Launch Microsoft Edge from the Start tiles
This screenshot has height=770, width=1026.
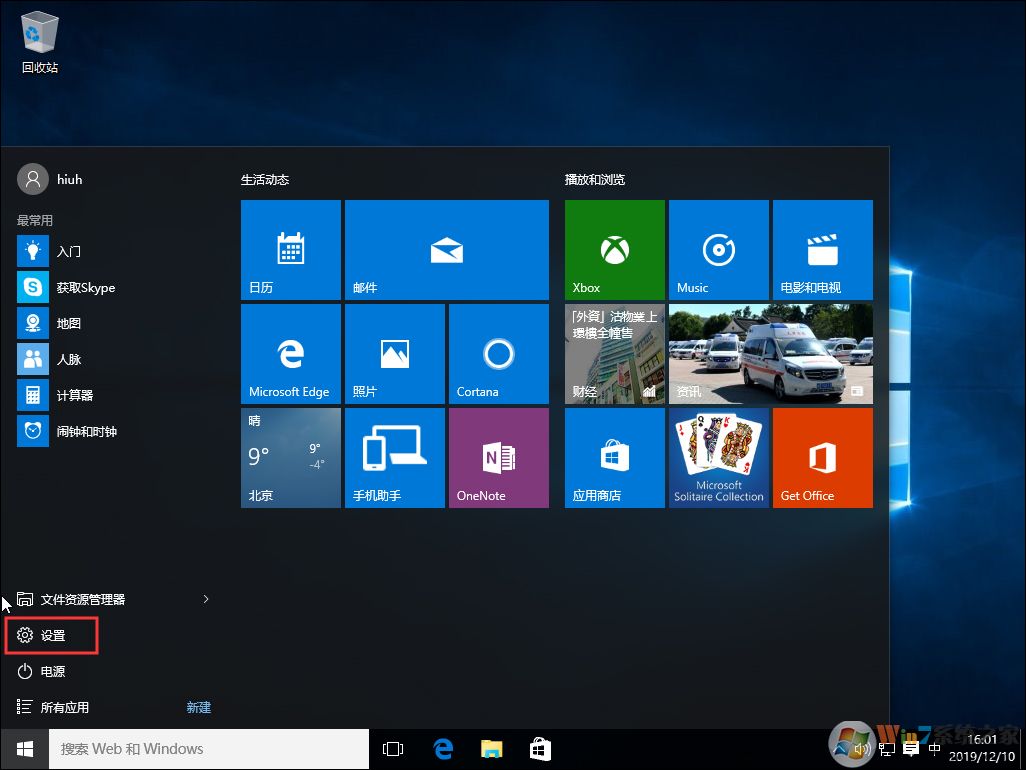click(x=290, y=353)
